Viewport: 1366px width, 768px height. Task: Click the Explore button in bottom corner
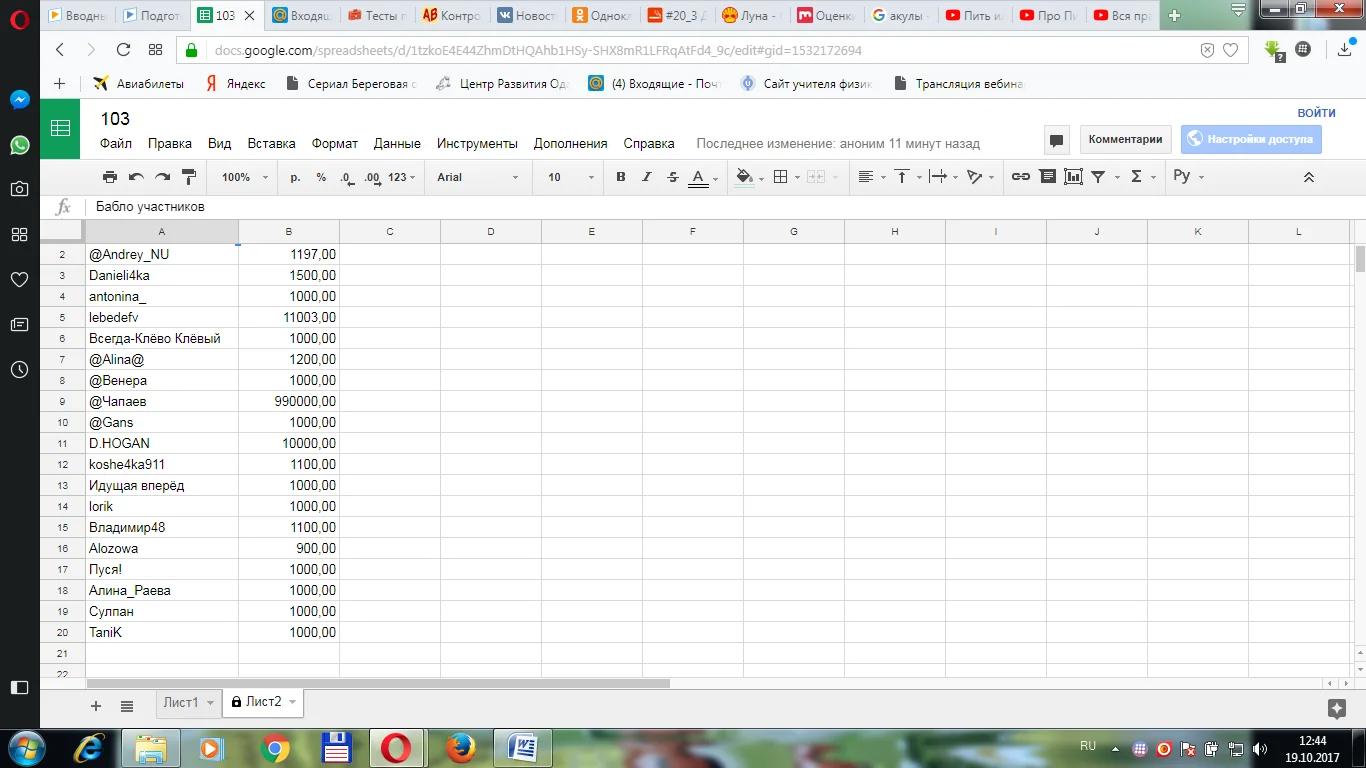[1336, 708]
